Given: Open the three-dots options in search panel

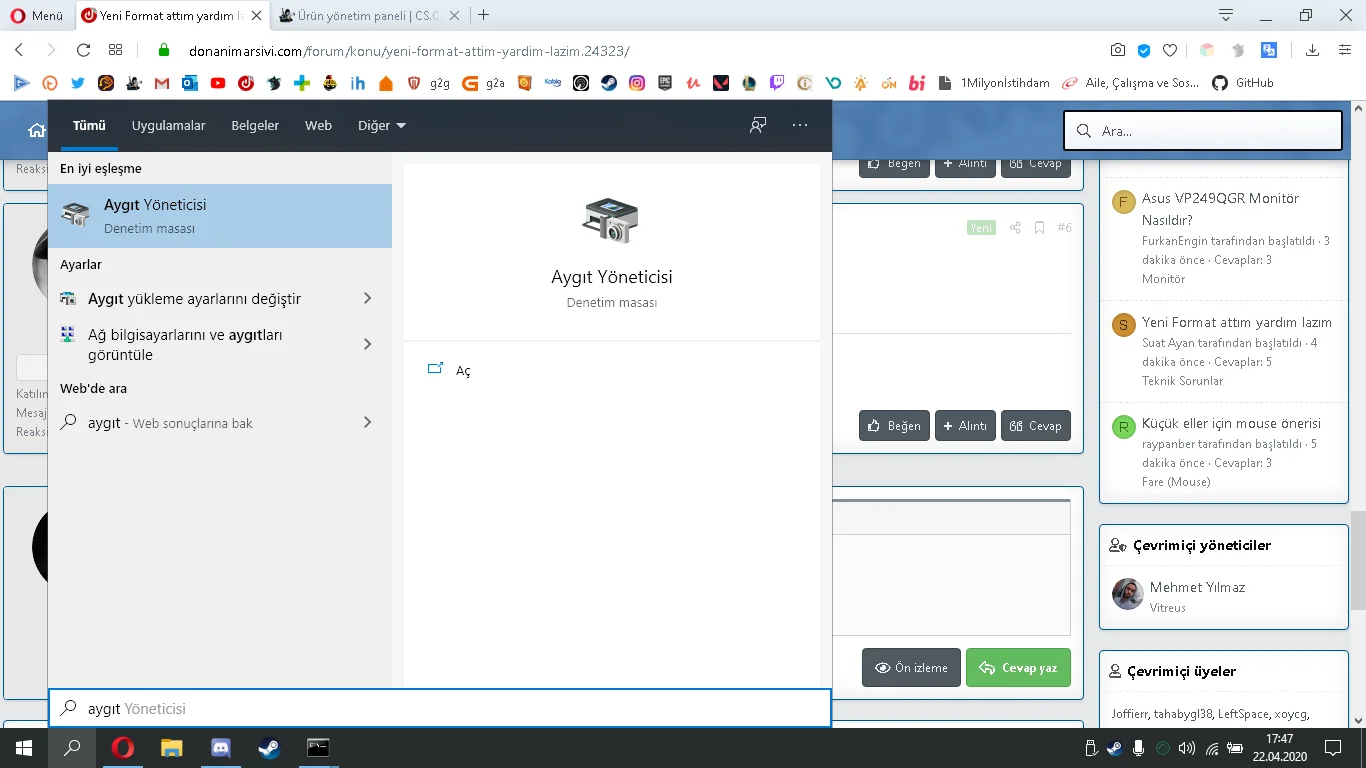Looking at the screenshot, I should 800,125.
